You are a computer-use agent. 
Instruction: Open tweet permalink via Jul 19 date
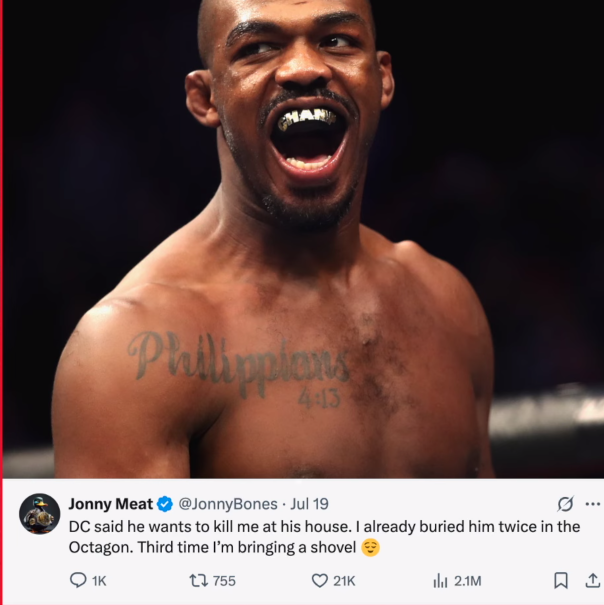pos(309,504)
